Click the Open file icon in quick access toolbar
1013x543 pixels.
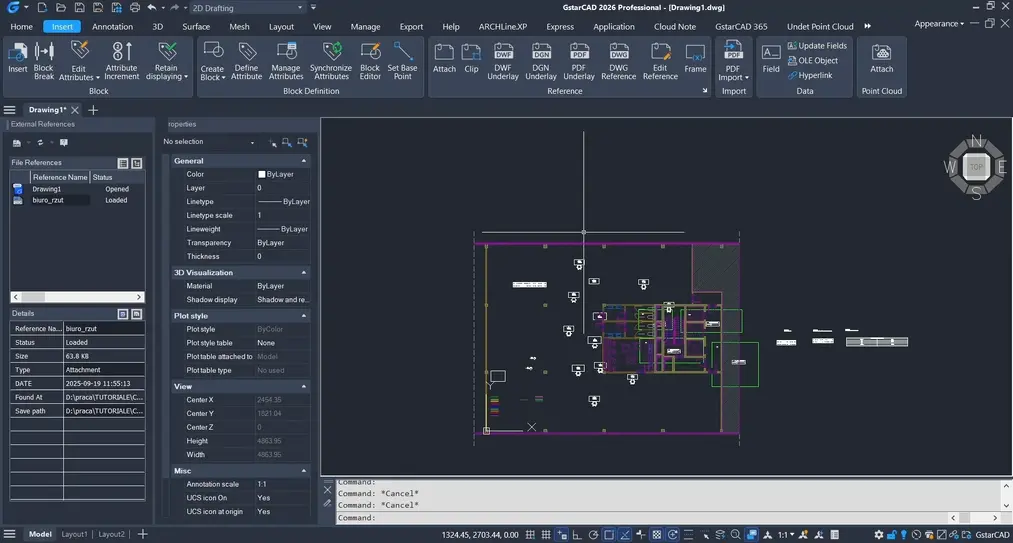60,8
